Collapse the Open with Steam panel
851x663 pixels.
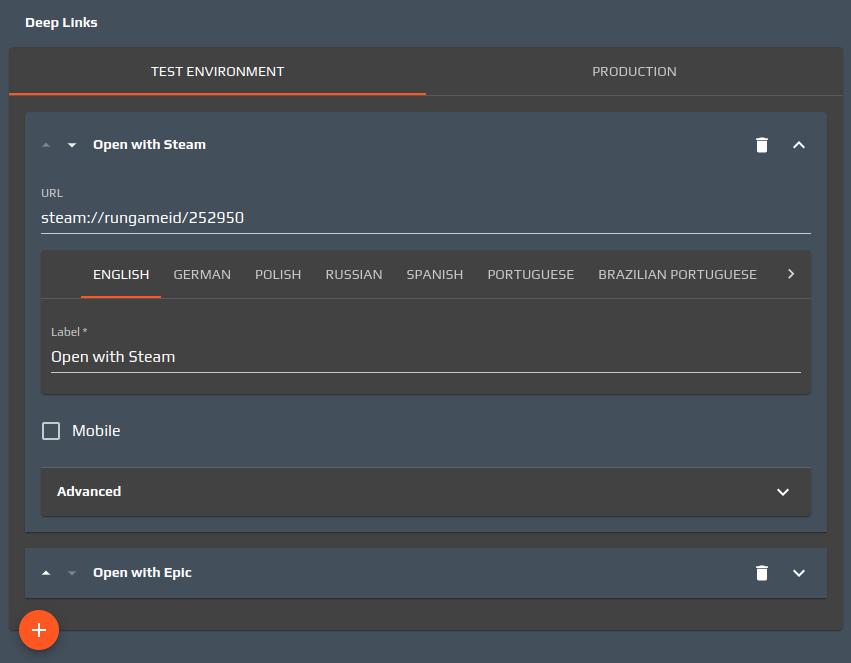[x=798, y=145]
